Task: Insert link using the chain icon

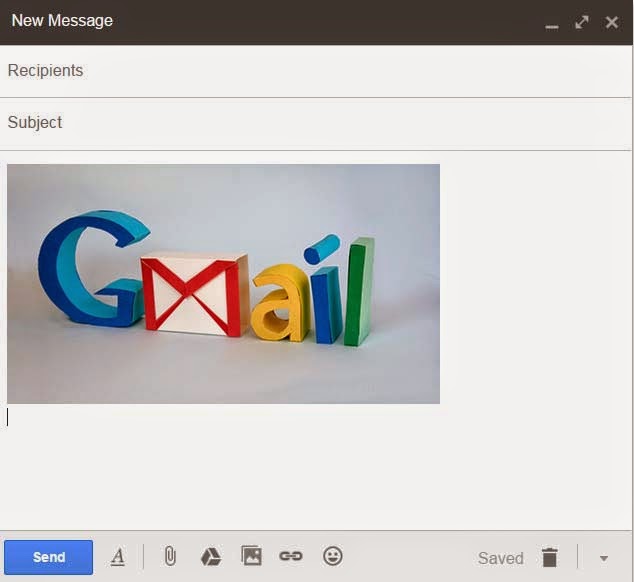Action: coord(291,556)
